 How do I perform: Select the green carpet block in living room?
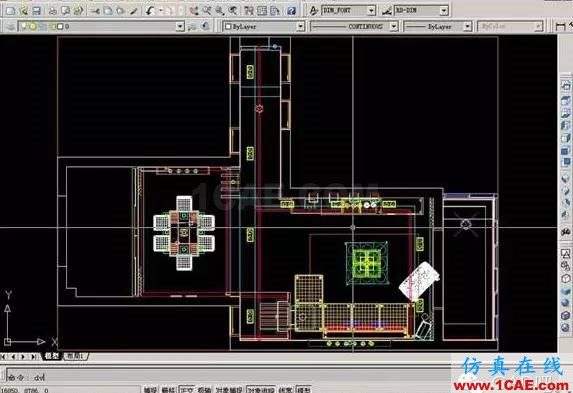pyautogui.click(x=367, y=262)
